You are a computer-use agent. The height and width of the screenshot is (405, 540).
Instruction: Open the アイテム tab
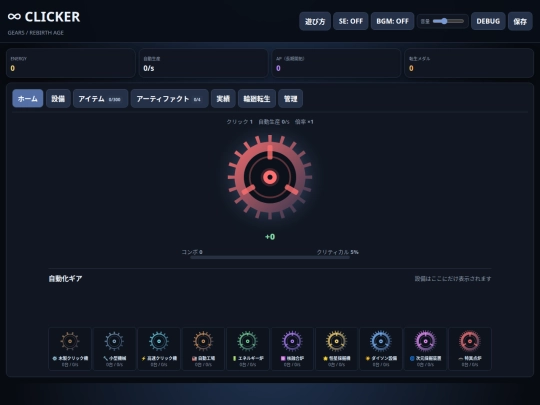click(101, 98)
